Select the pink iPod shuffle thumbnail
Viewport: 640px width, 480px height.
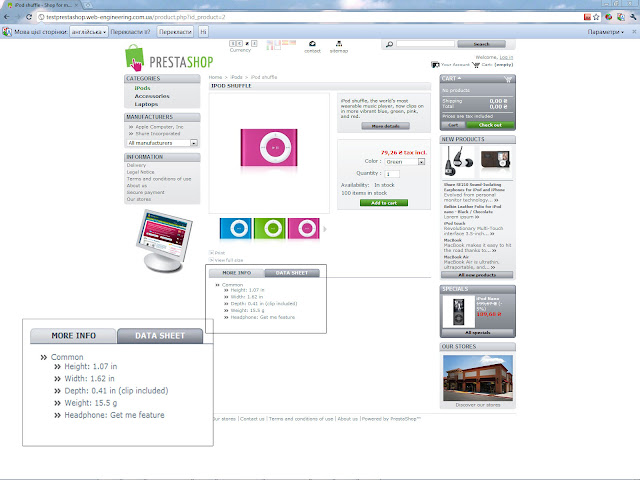(304, 229)
